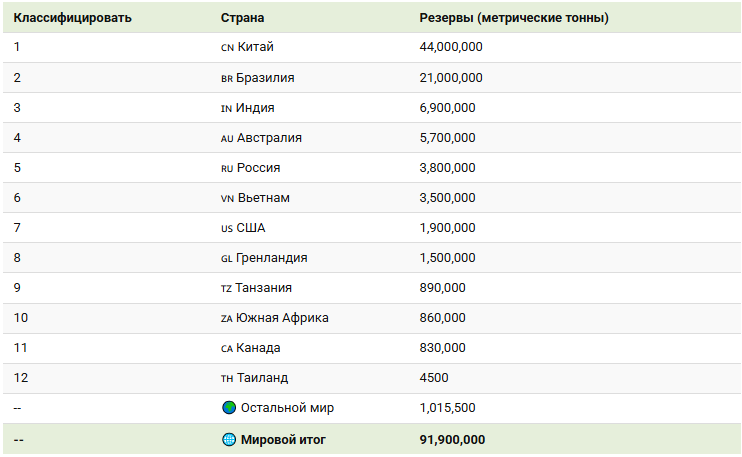Click the 1,015,500 reserves value

point(447,408)
